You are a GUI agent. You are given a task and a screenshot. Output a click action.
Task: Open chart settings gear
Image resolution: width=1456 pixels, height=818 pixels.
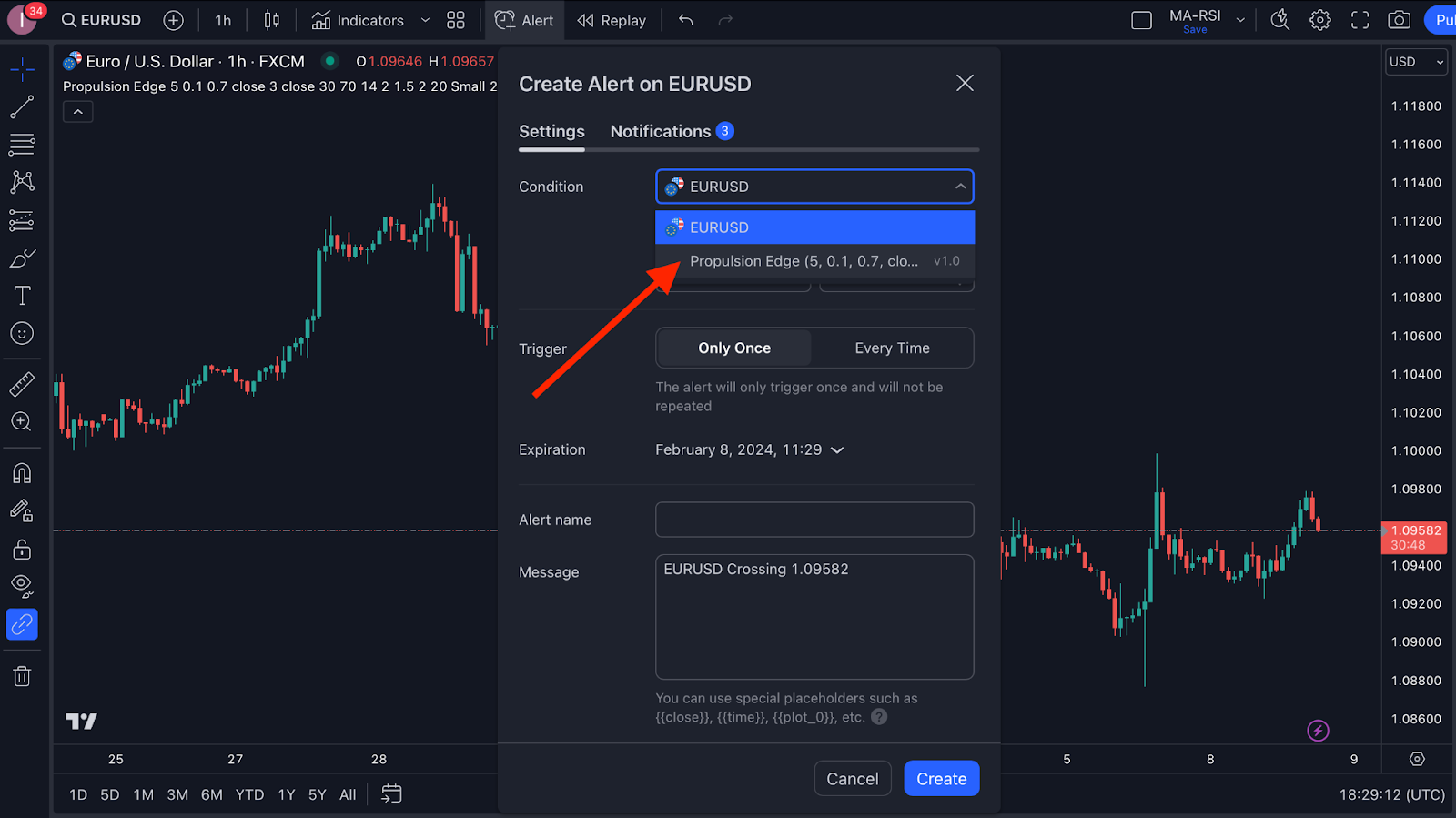pos(1320,20)
